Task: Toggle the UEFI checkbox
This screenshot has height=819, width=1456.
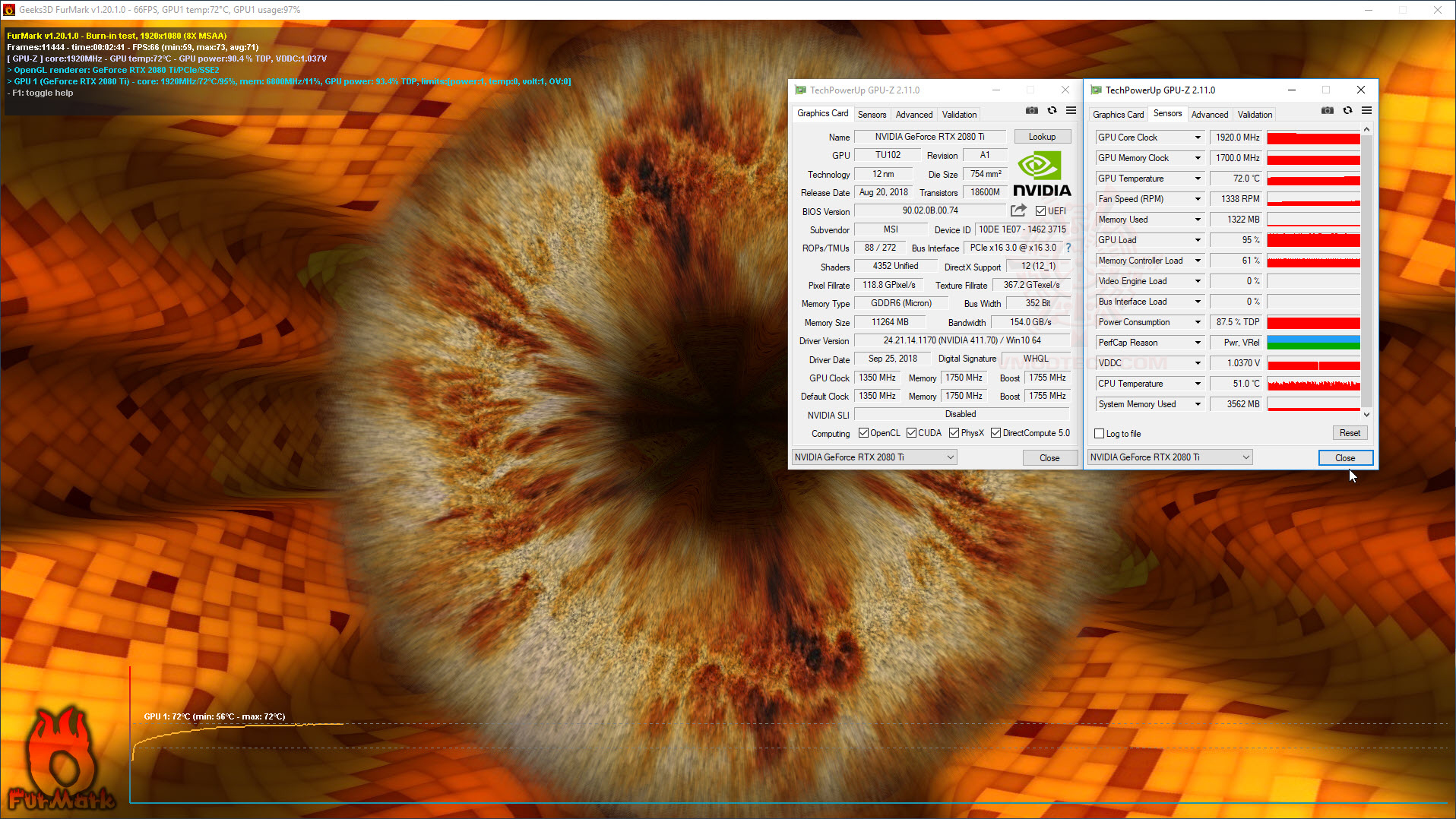Action: [x=1040, y=211]
